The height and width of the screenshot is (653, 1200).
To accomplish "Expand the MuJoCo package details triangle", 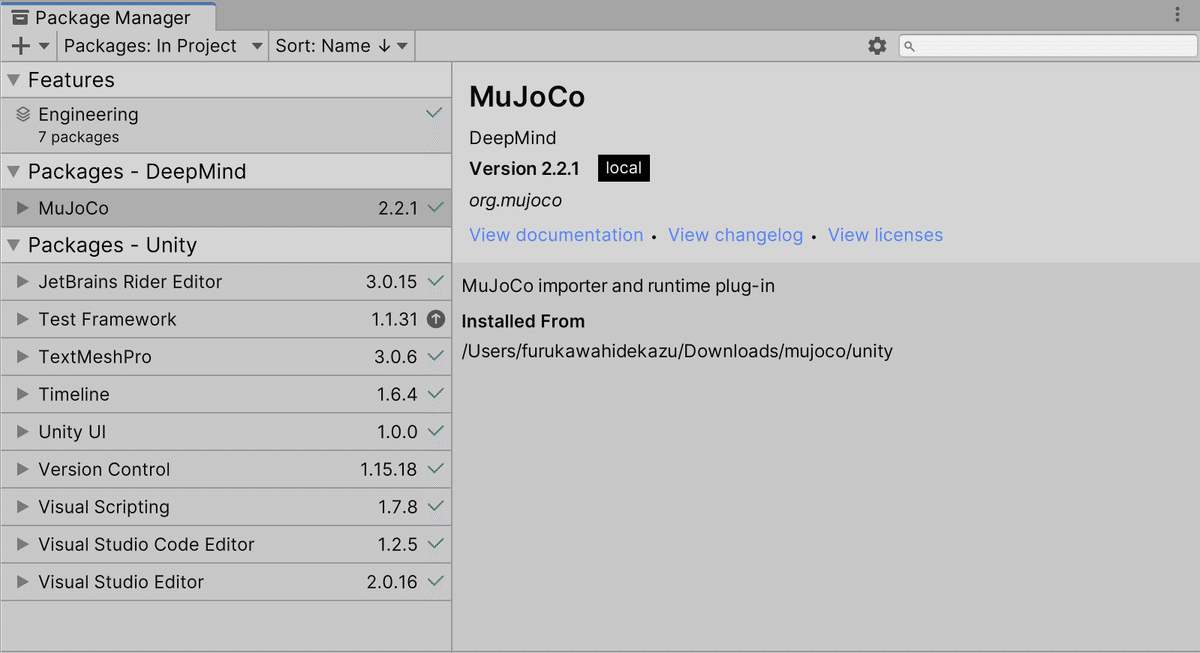I will click(x=20, y=208).
